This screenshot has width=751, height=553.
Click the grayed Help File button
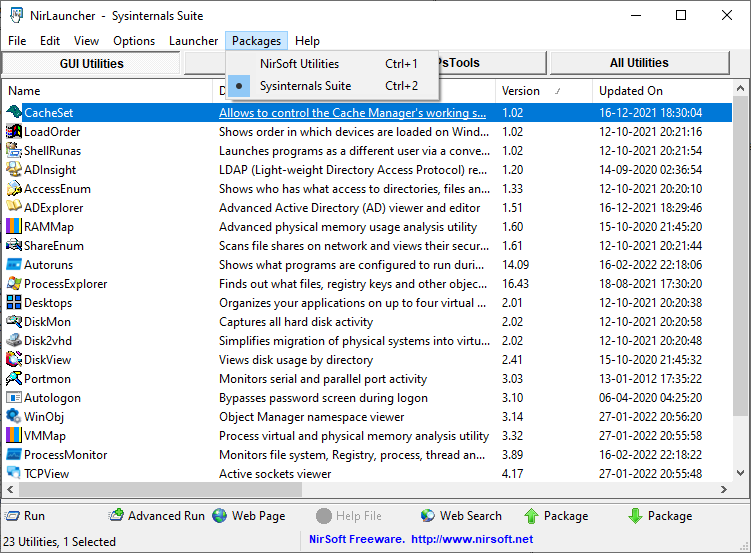click(349, 516)
